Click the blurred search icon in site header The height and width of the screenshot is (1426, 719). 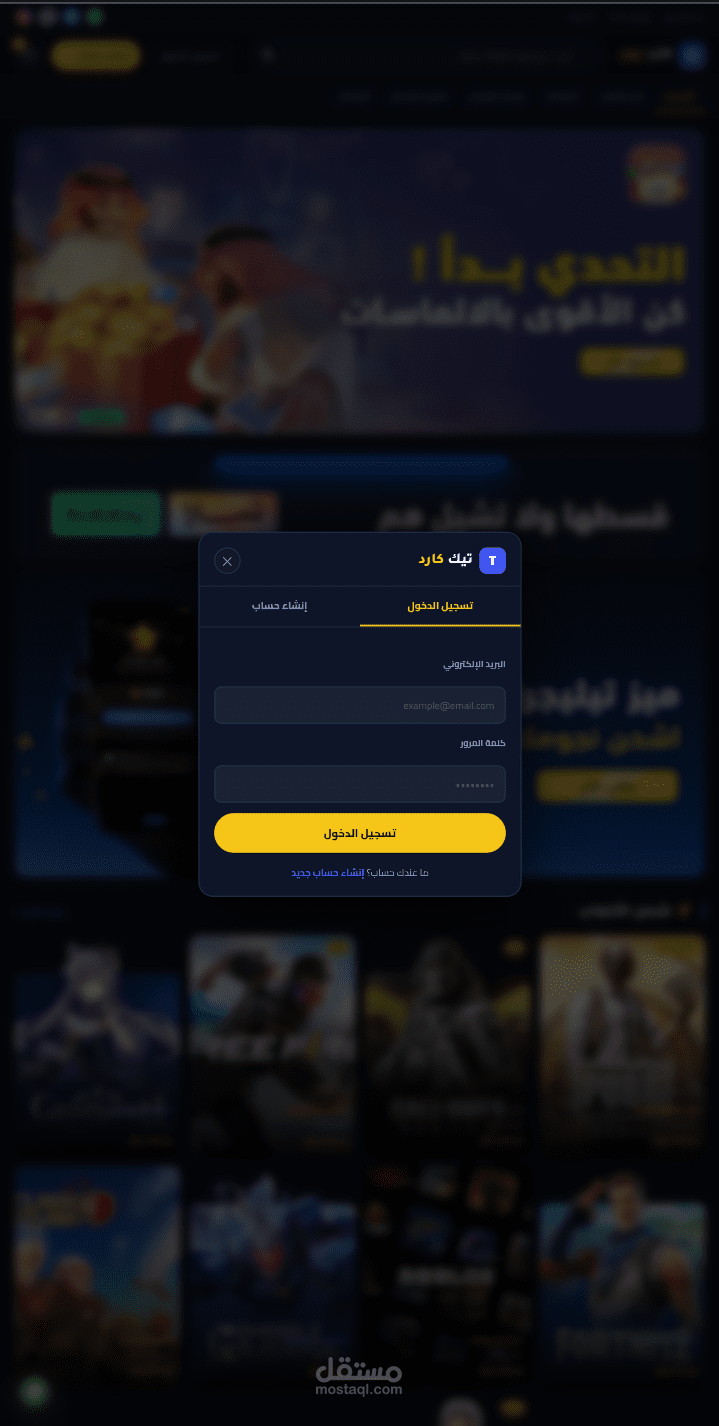tap(267, 55)
